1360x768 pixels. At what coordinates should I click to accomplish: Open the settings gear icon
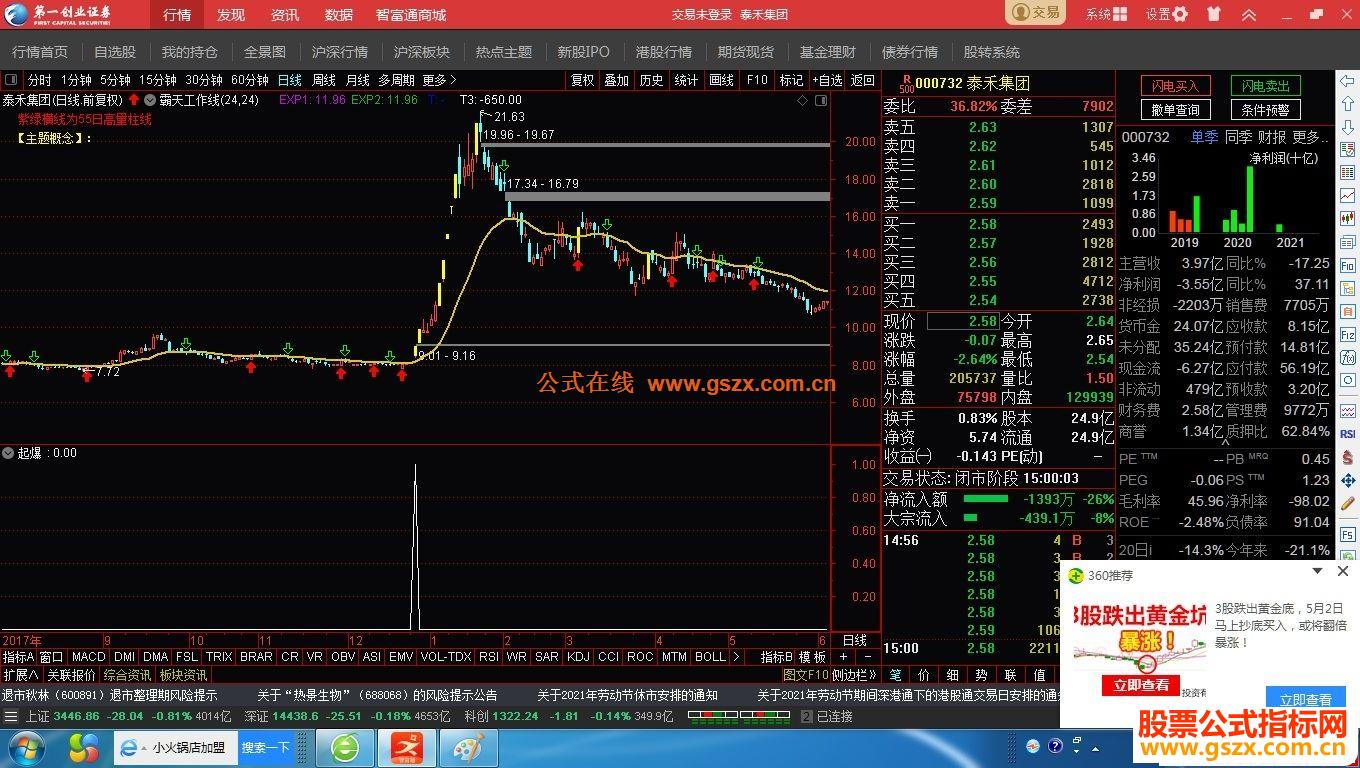pyautogui.click(x=1180, y=14)
